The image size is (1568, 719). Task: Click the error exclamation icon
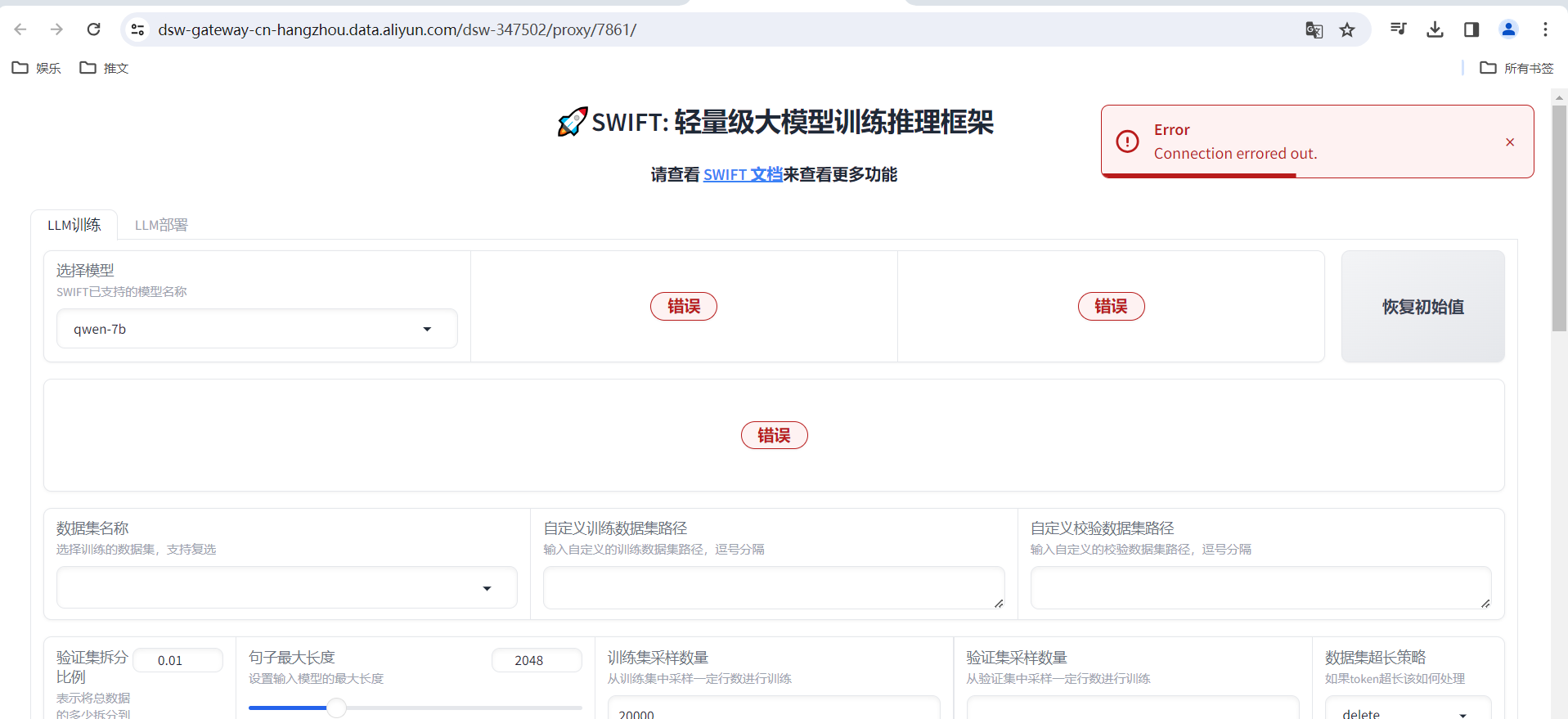pyautogui.click(x=1127, y=142)
